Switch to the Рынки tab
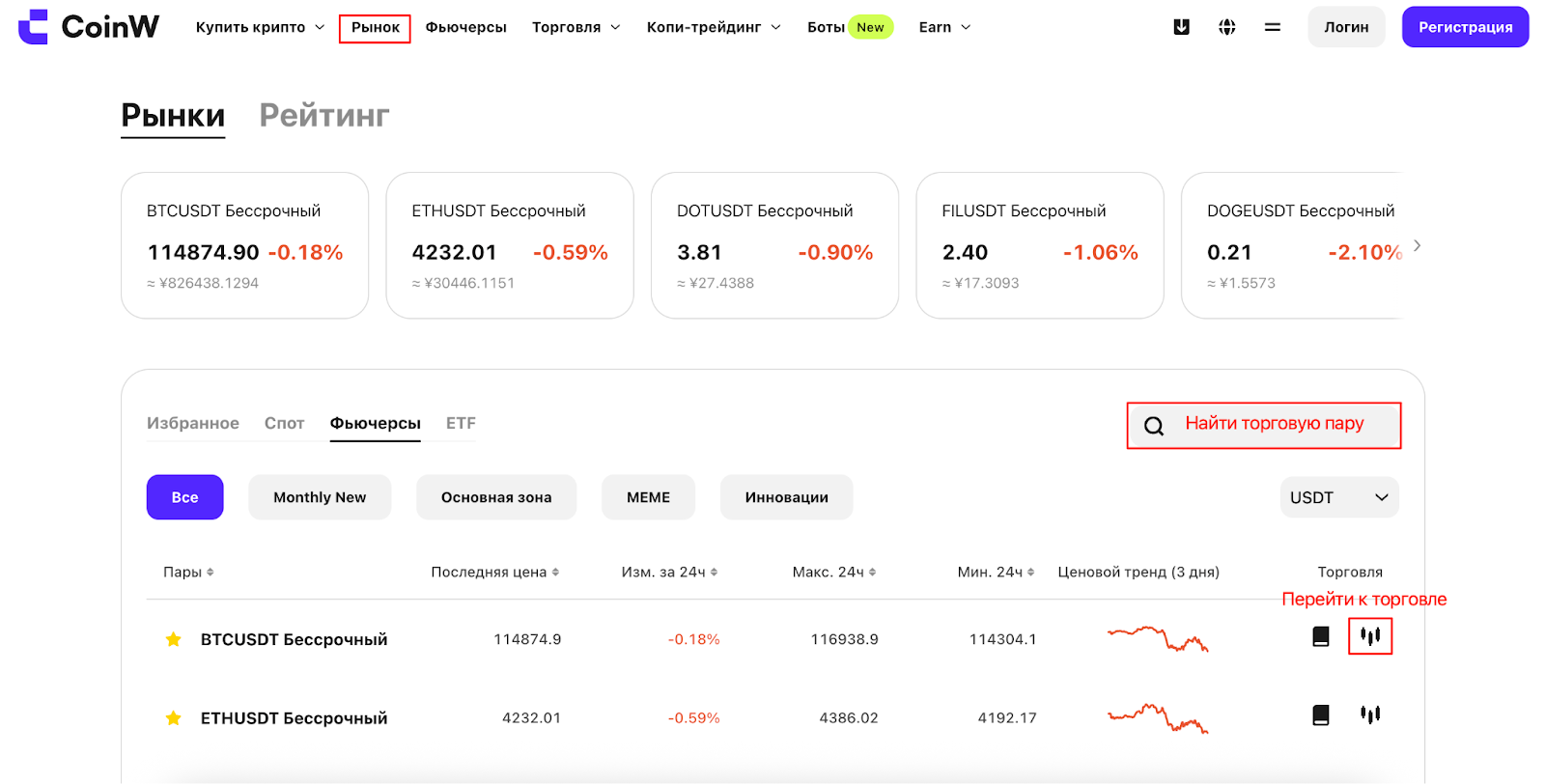Screen dimensions: 1545x784 pyautogui.click(x=173, y=116)
